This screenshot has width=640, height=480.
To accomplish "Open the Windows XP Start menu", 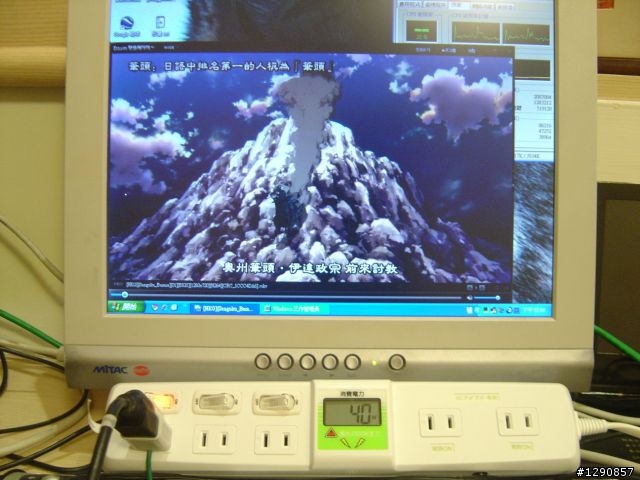I will point(126,306).
